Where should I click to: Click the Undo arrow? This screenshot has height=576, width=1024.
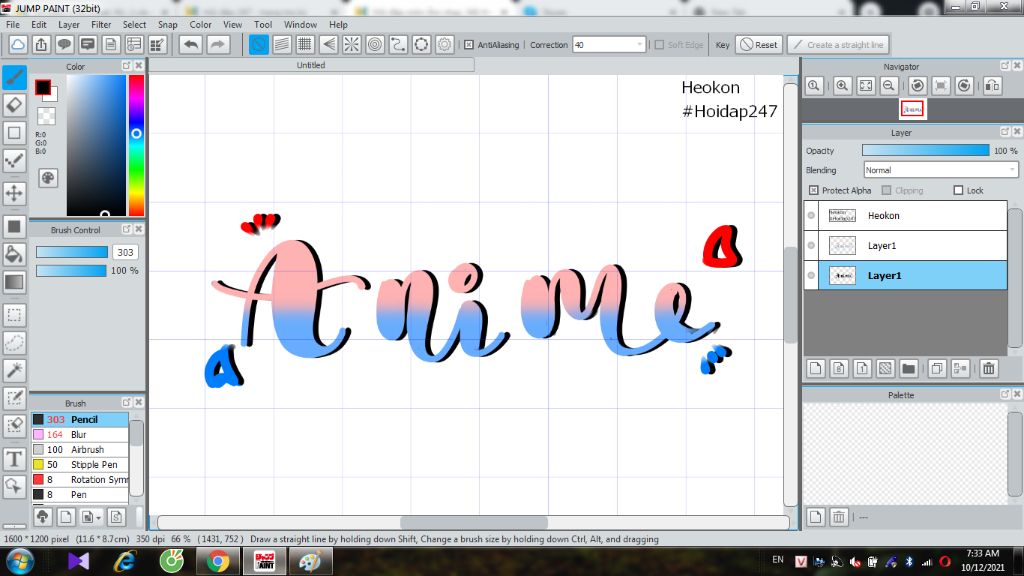click(191, 44)
